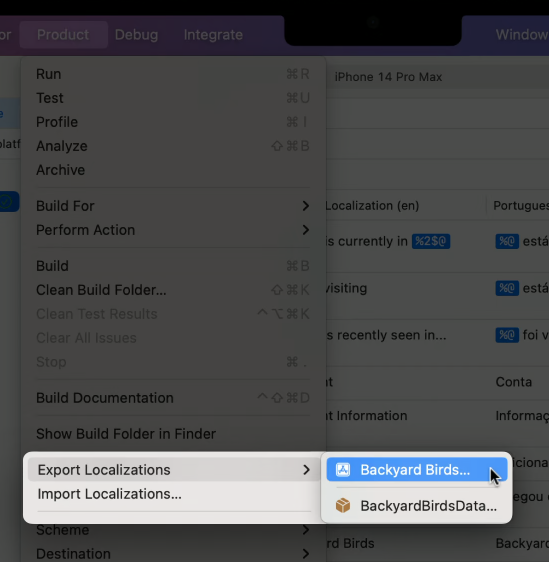Select Analyze menu item

(x=173, y=146)
